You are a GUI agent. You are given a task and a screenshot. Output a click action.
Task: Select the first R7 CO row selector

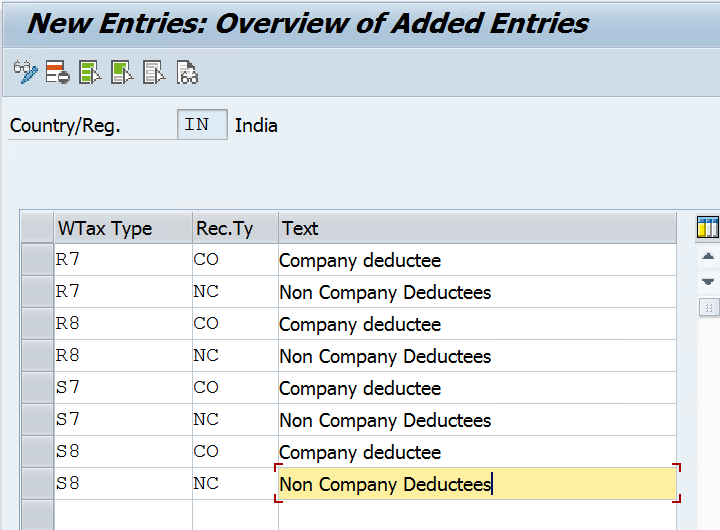37,260
